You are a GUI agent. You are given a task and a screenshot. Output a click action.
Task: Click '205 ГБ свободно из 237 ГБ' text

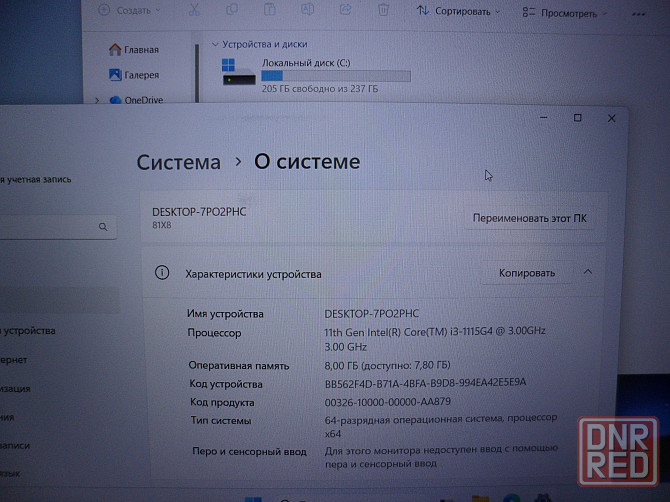tap(320, 89)
